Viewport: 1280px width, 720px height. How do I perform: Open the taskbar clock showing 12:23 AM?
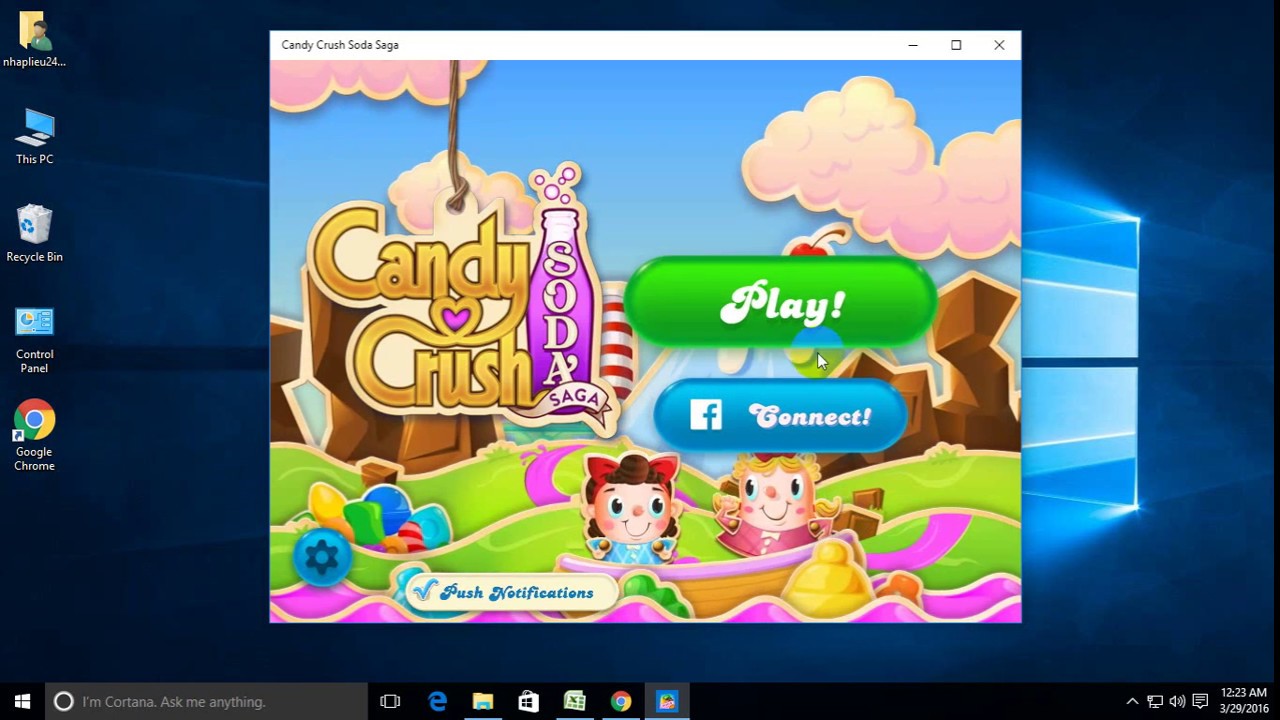point(1243,701)
